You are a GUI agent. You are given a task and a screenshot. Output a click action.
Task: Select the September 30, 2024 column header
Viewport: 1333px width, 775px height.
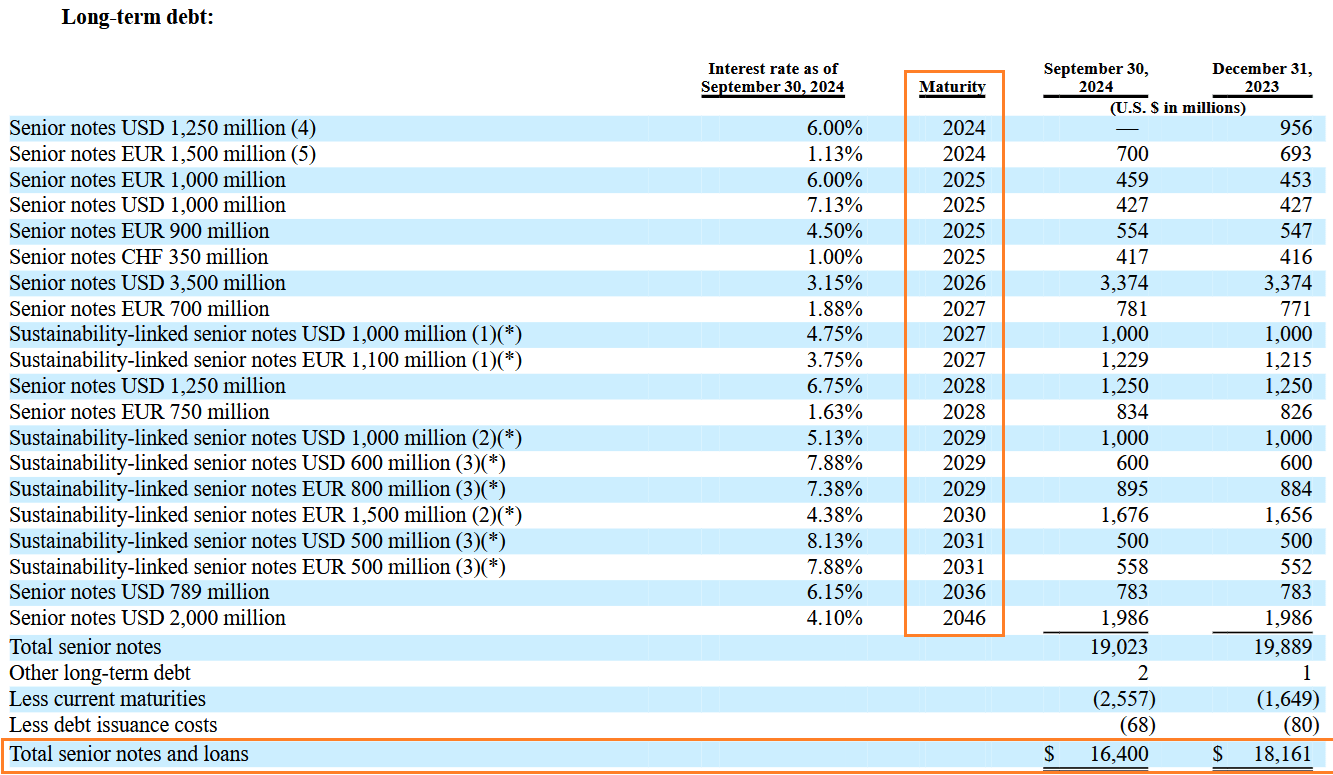click(x=1095, y=77)
